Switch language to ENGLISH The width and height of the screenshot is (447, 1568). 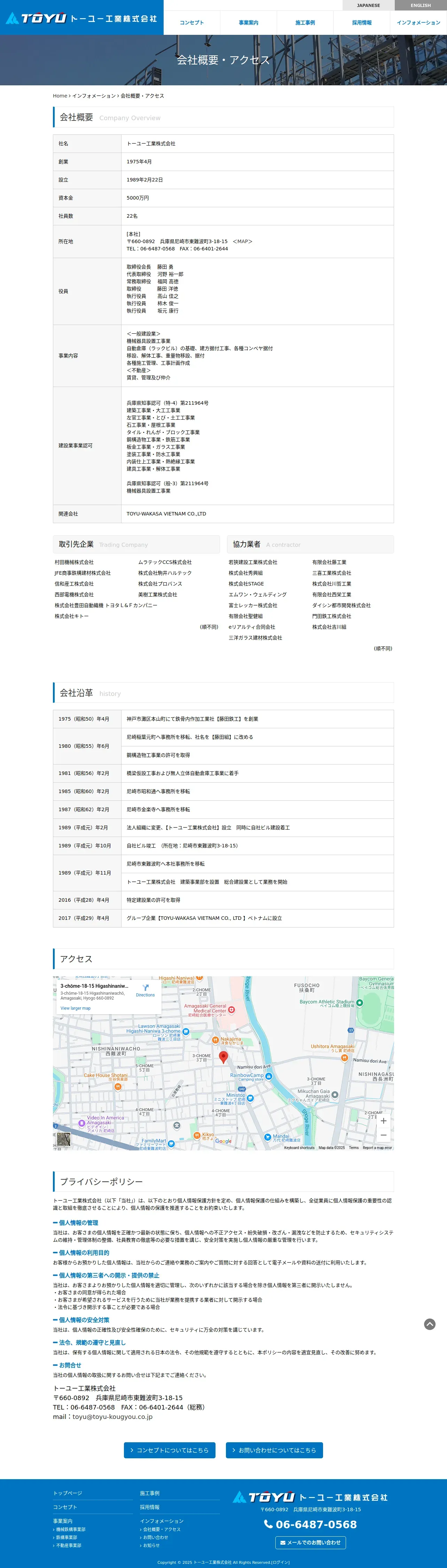[420, 6]
